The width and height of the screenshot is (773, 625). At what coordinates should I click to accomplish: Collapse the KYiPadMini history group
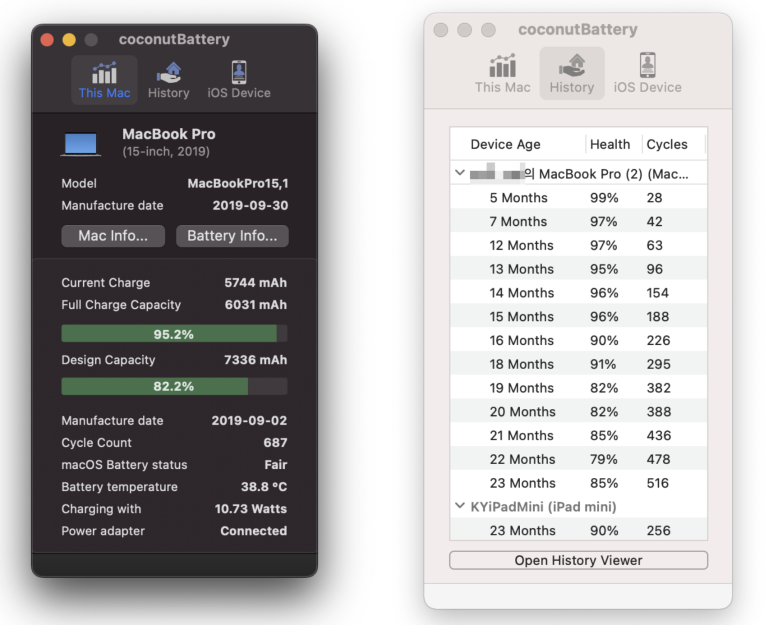pyautogui.click(x=459, y=506)
